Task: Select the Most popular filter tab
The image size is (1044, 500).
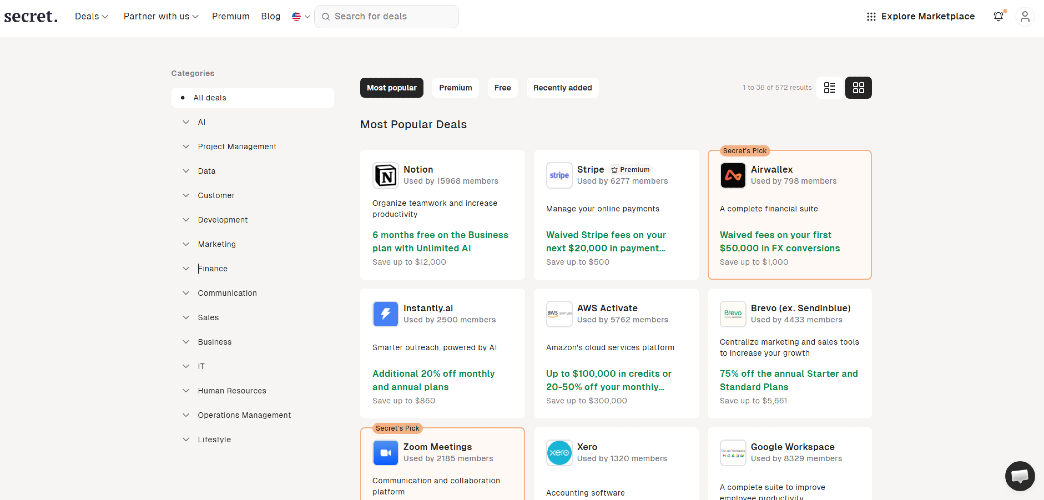Action: [x=392, y=88]
